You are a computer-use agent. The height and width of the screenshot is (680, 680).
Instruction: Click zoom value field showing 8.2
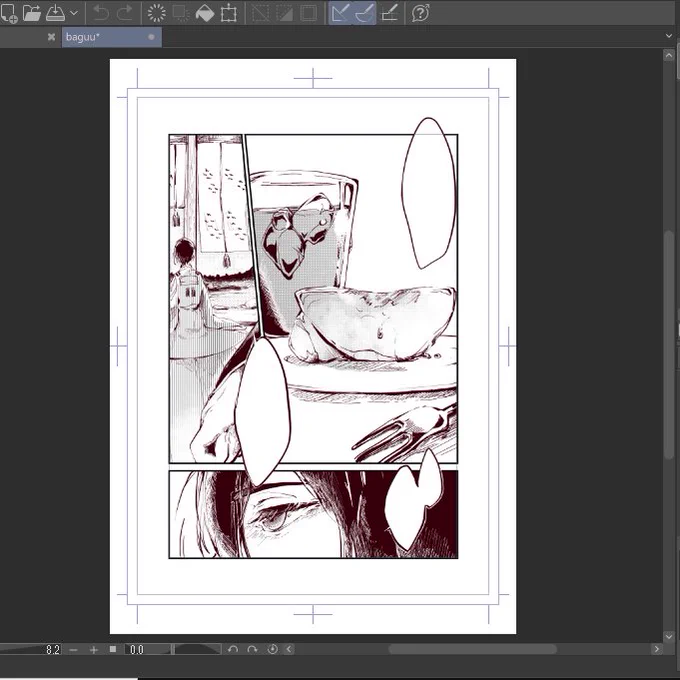30,649
